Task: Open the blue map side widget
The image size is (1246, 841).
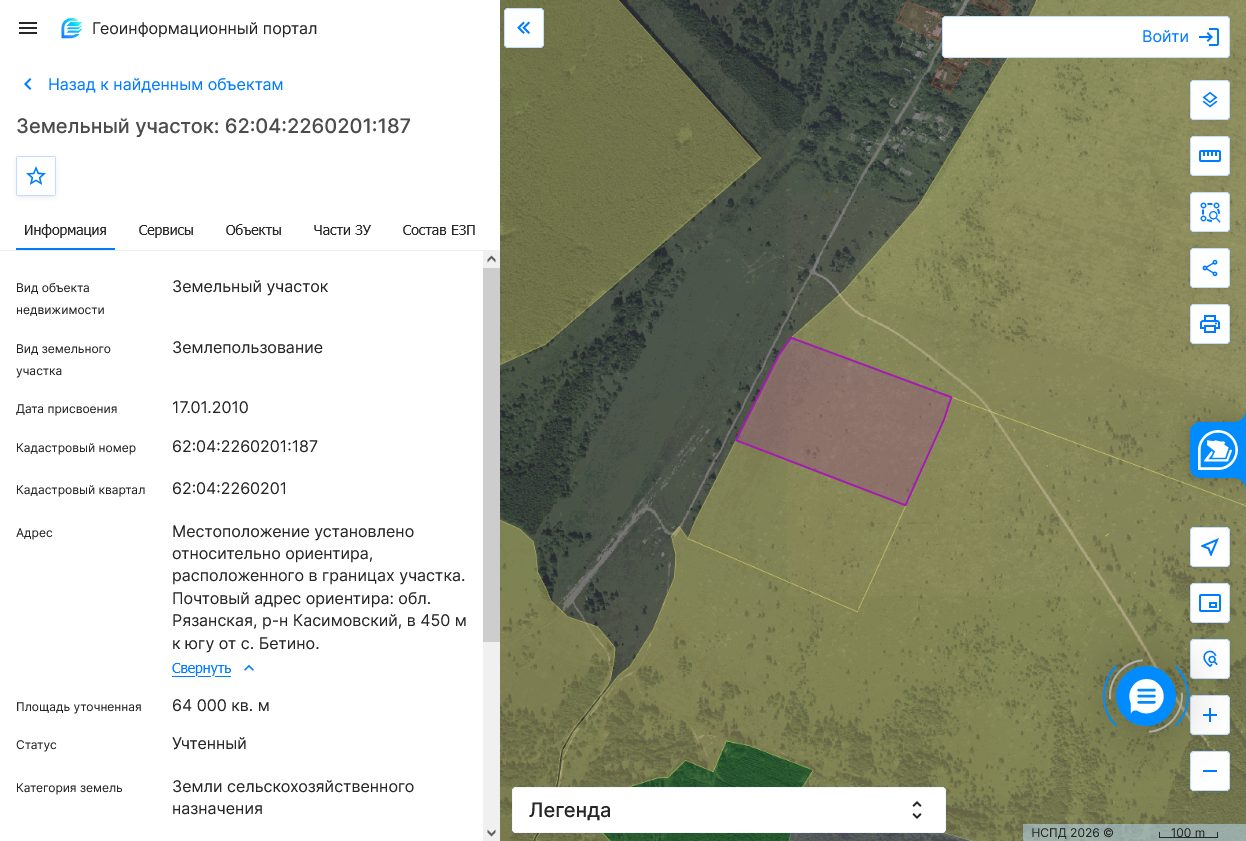Action: tap(1218, 451)
